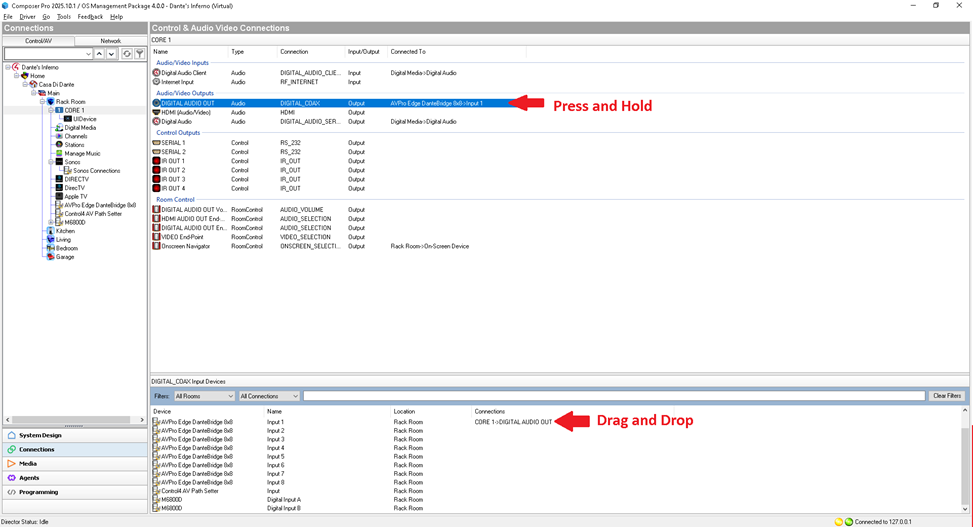Viewport: 973px width, 527px height.
Task: Open the All Rooms filter dropdown
Action: point(204,396)
